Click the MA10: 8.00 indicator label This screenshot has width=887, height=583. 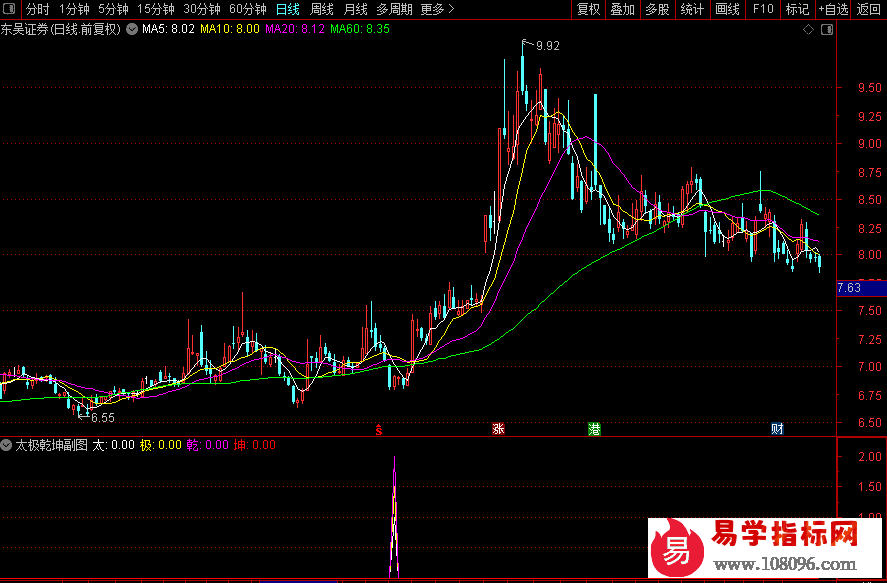click(230, 29)
